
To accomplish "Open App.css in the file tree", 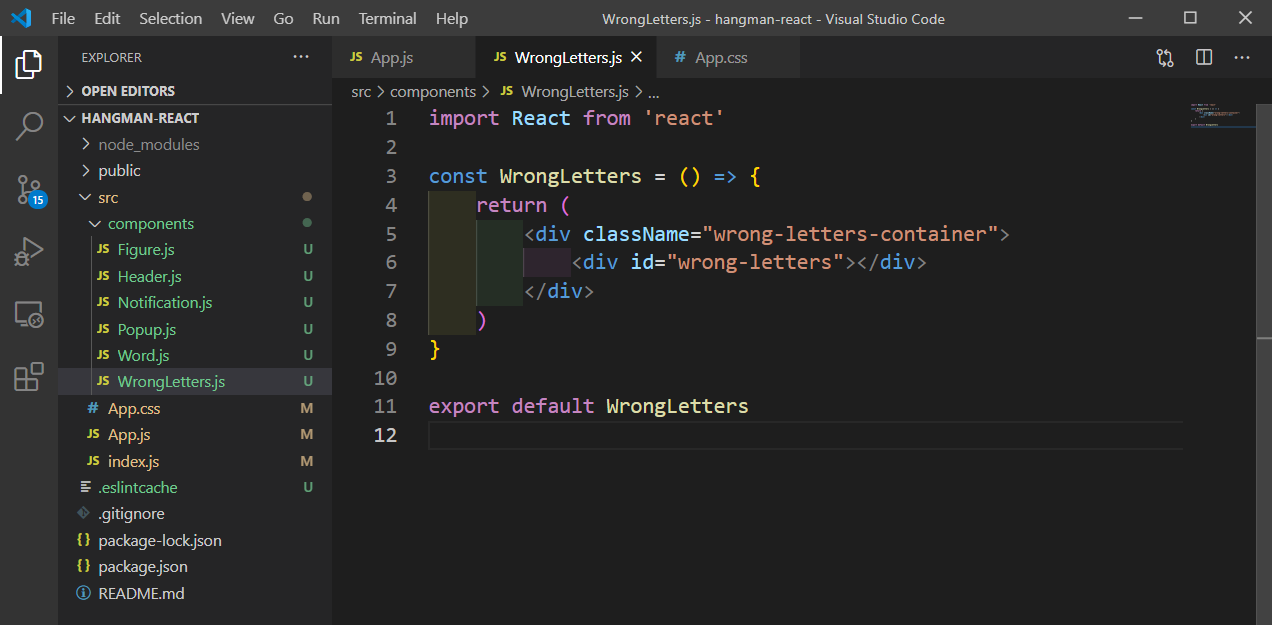I will [134, 409].
